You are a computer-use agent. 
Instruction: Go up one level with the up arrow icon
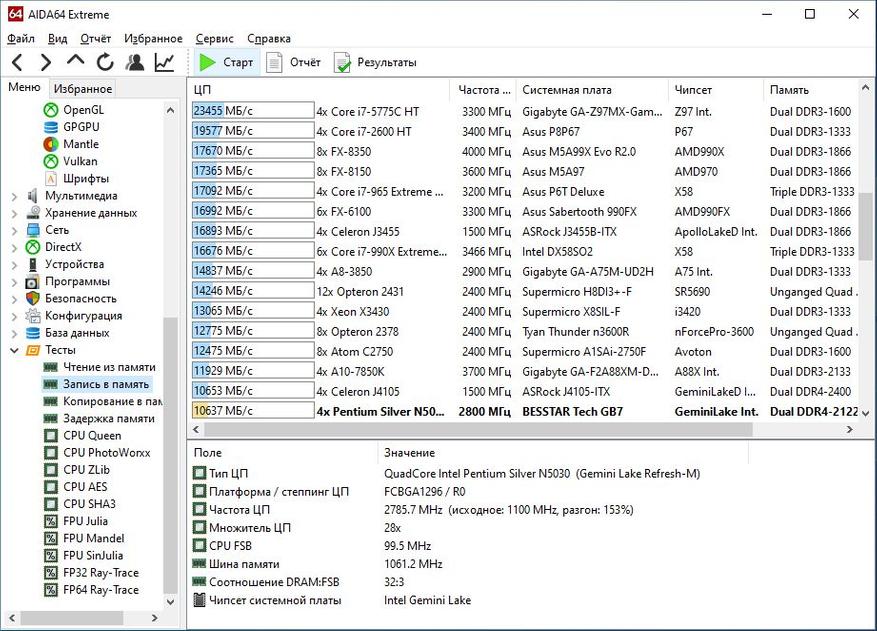coord(76,61)
